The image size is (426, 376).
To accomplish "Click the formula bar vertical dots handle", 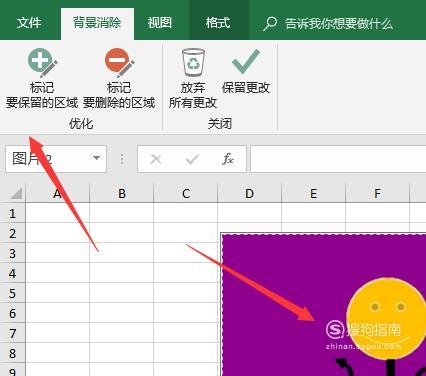I will 122,159.
